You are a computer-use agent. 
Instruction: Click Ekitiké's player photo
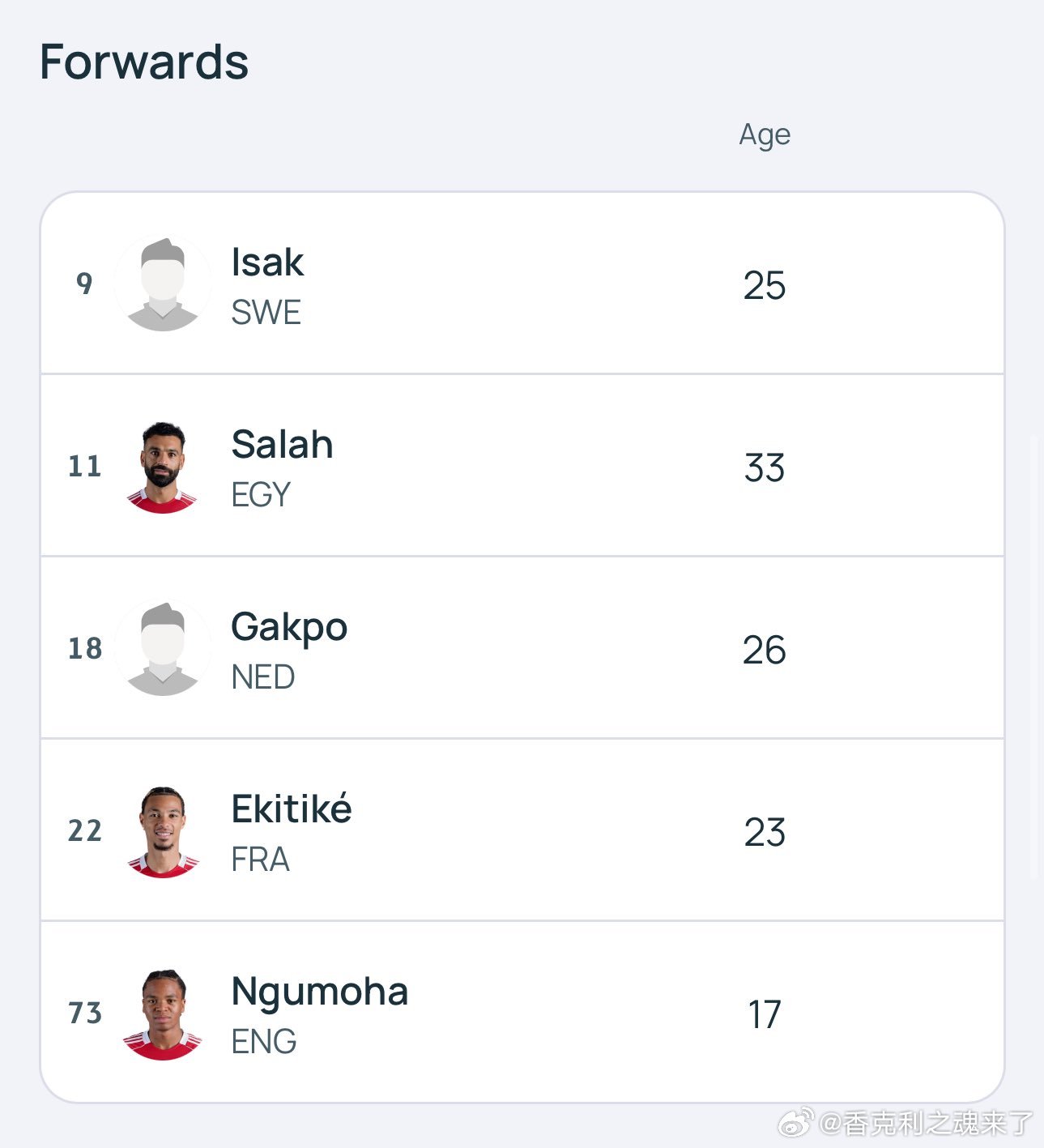tap(163, 830)
